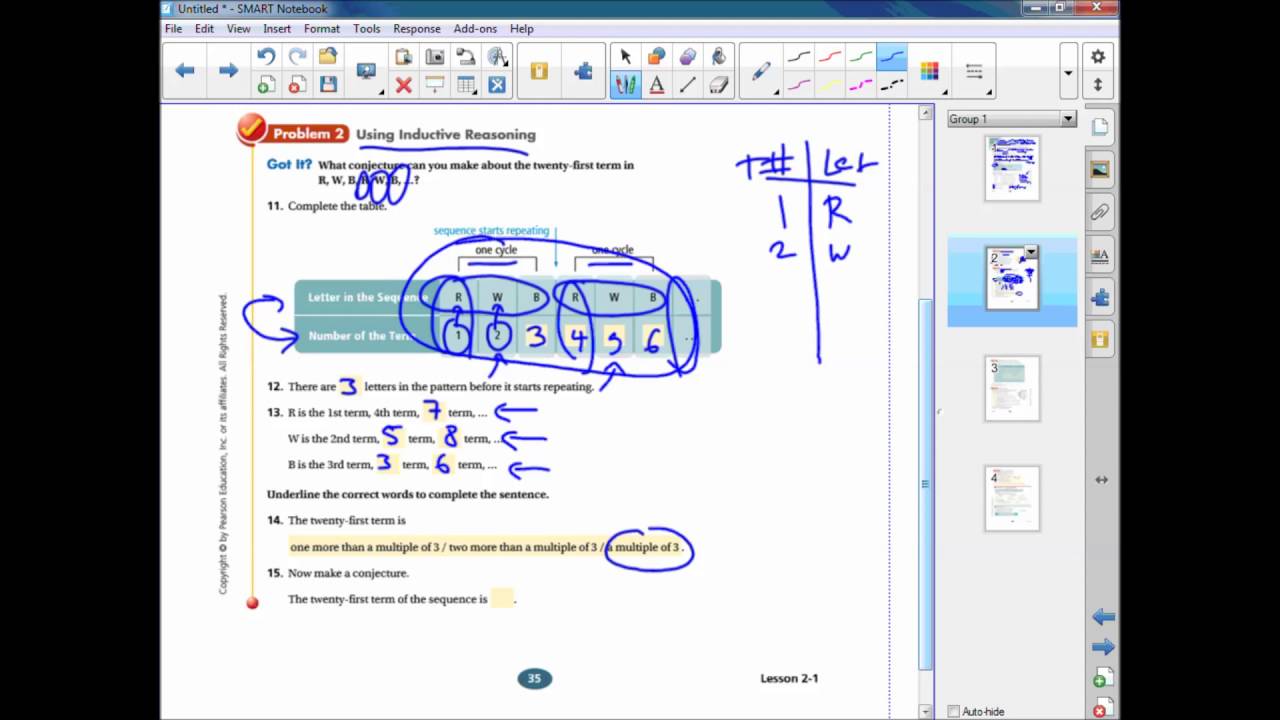Expand toolbar options down arrow
1280x720 pixels.
coord(1068,72)
